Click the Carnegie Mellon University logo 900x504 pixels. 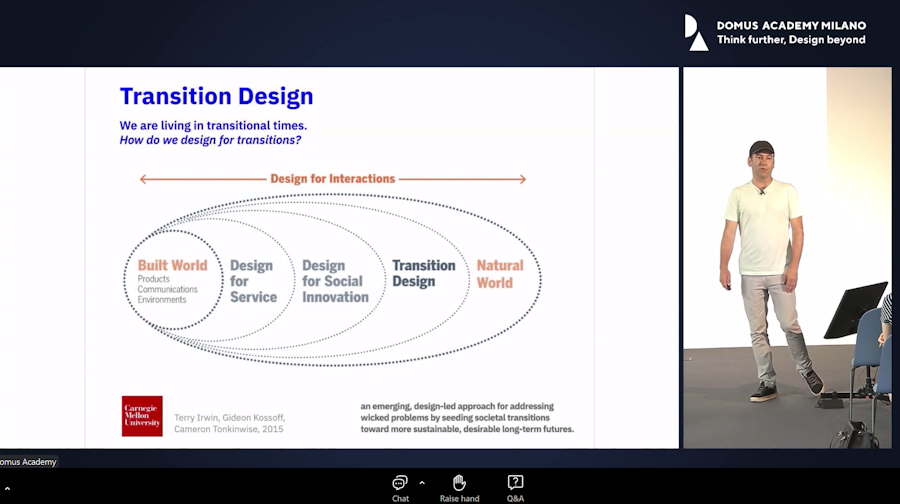tap(142, 416)
